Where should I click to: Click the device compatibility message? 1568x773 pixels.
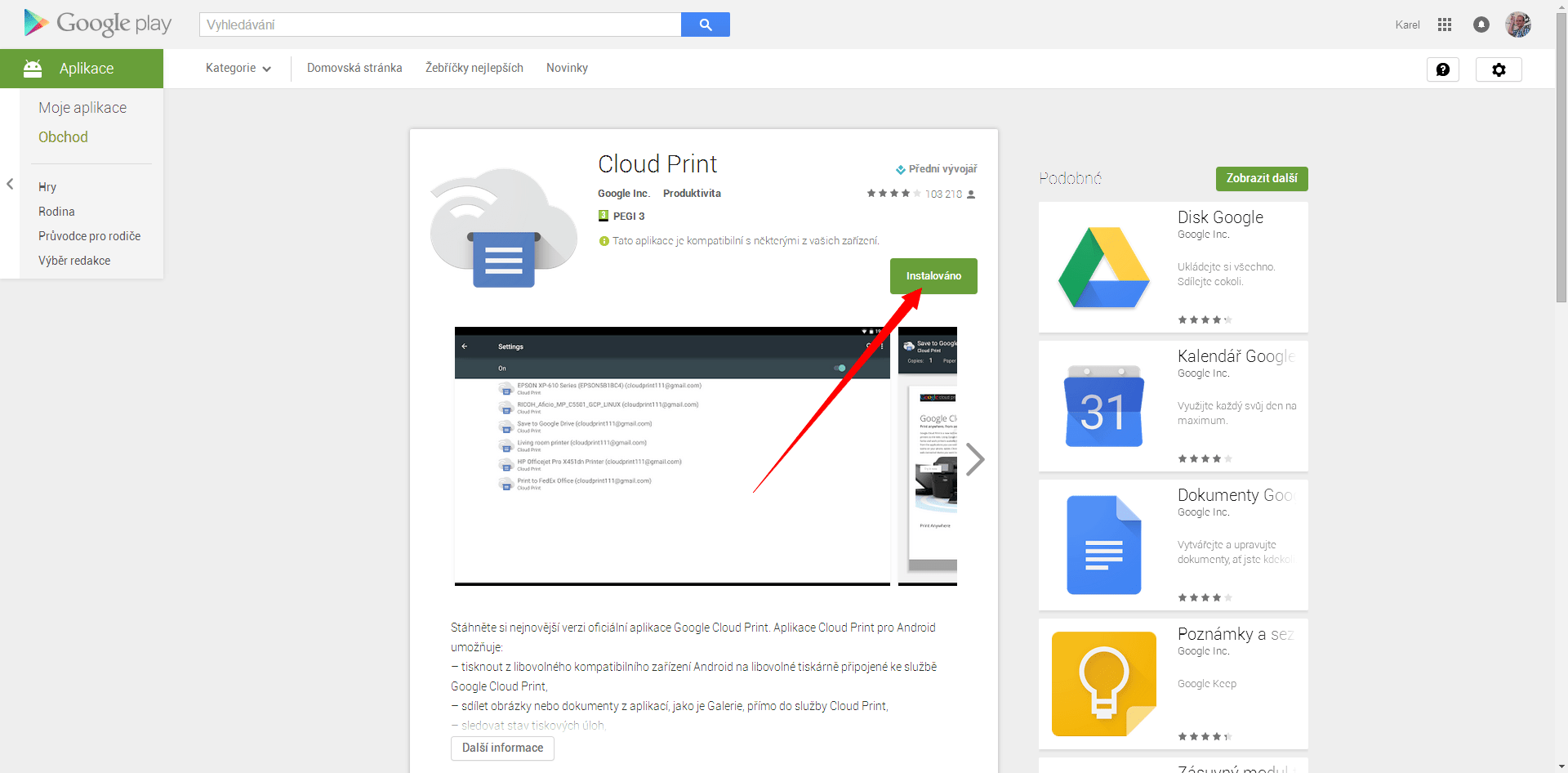point(739,241)
